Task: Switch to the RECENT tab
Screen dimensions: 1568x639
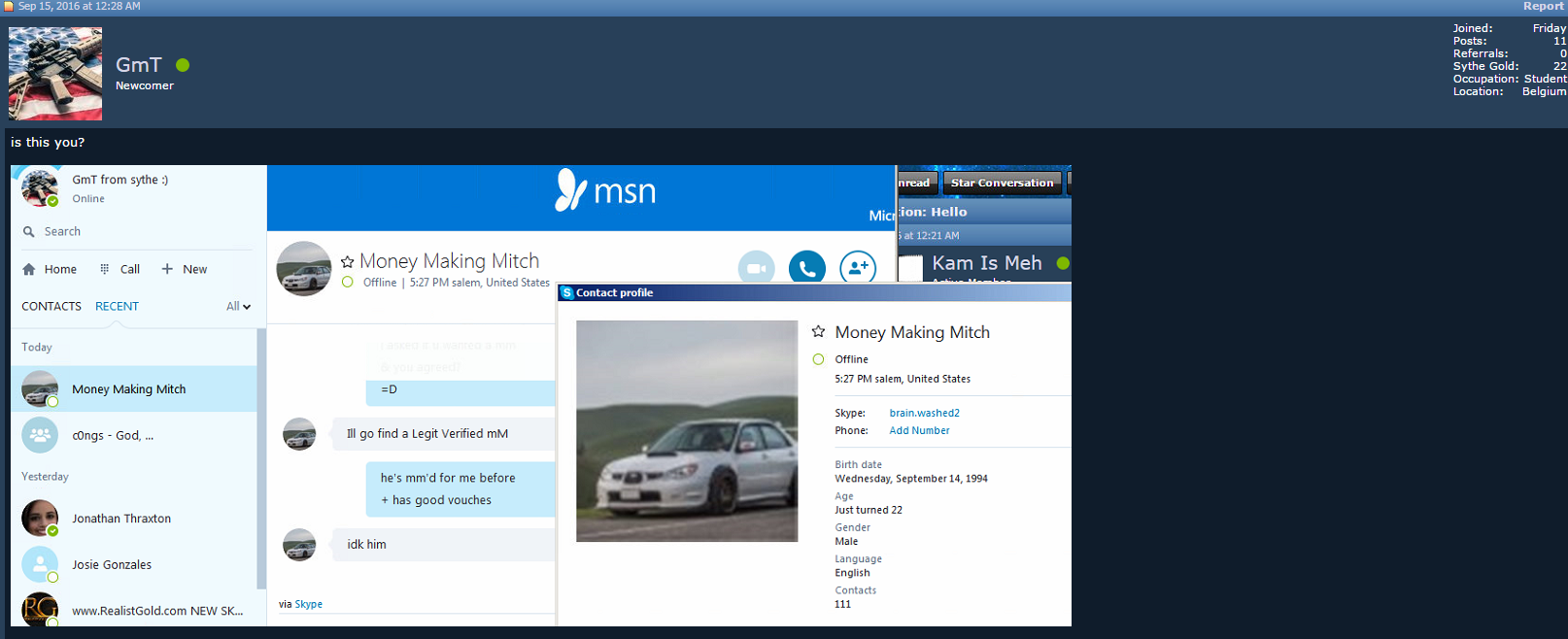Action: [117, 306]
